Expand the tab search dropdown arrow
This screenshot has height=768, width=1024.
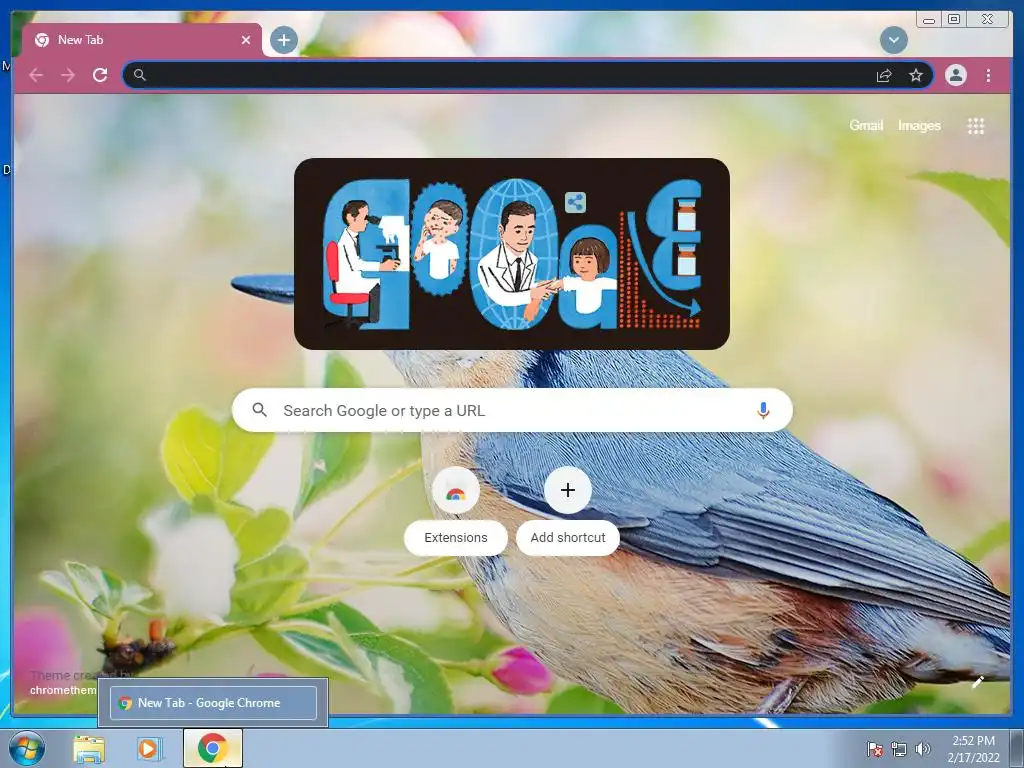[893, 40]
